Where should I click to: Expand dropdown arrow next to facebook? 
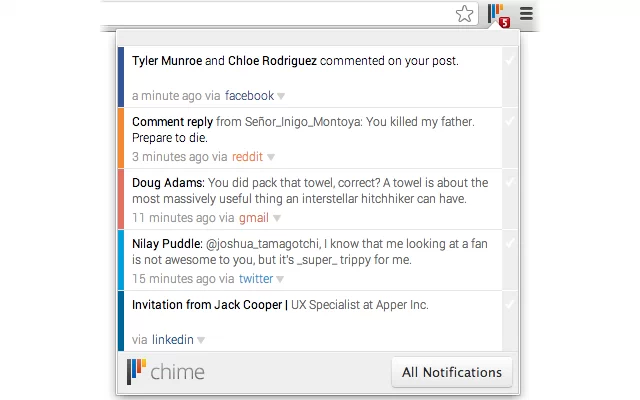pyautogui.click(x=281, y=96)
